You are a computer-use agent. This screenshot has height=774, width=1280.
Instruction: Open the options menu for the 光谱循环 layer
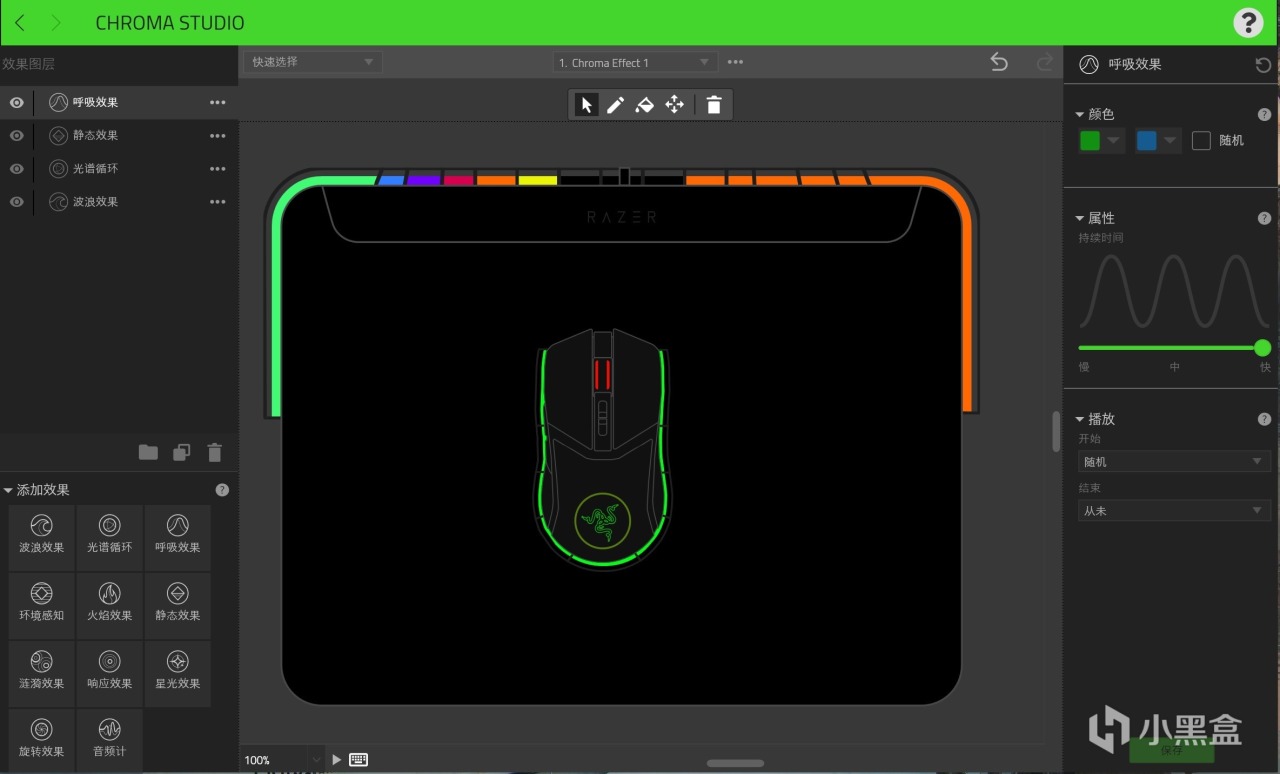pos(218,168)
